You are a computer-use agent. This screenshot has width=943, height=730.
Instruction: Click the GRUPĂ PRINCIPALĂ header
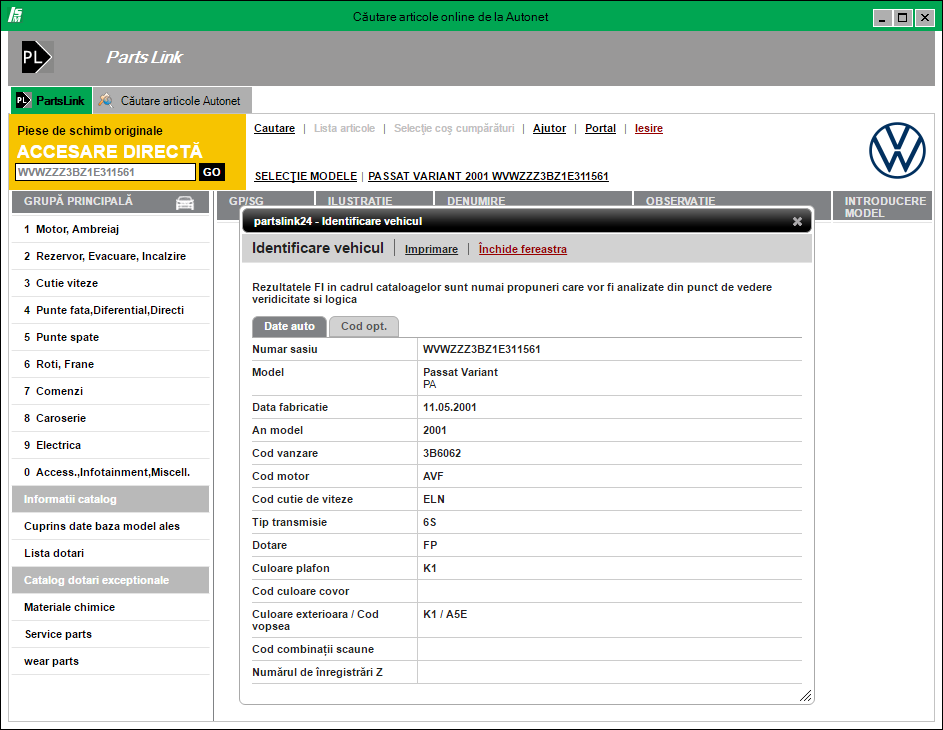tap(111, 202)
